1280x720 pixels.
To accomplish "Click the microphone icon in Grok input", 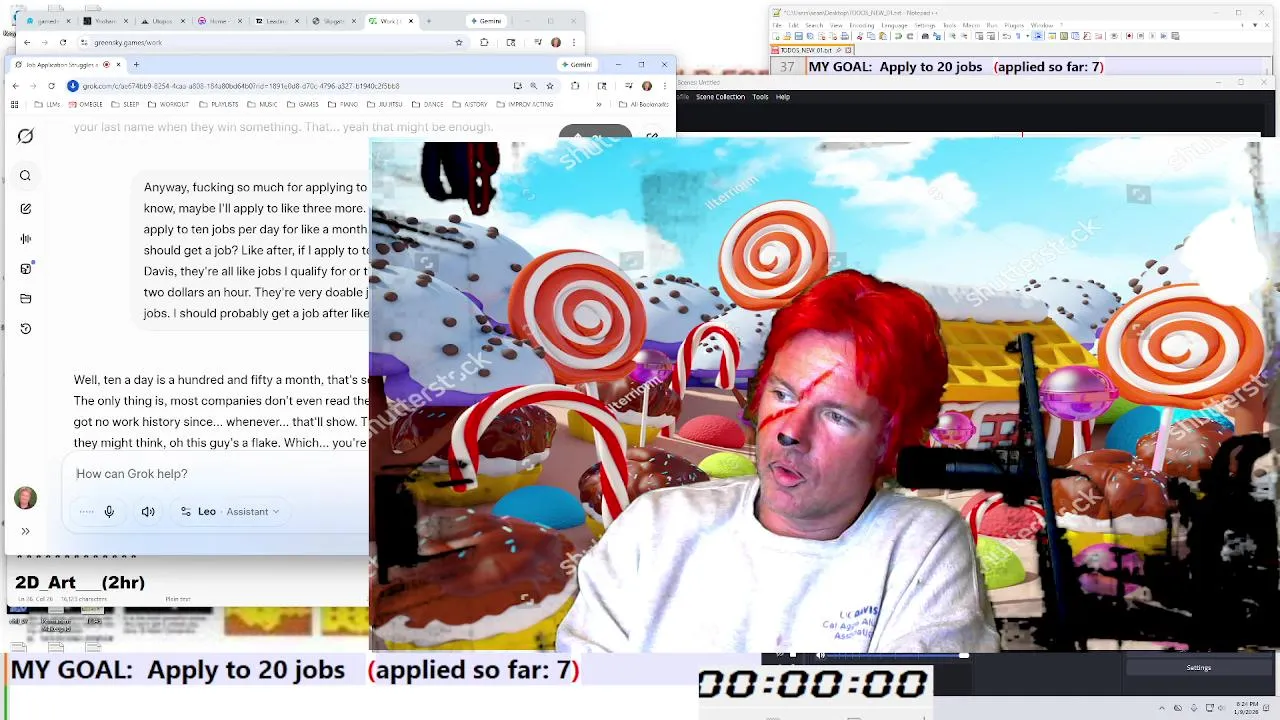I will pyautogui.click(x=109, y=511).
